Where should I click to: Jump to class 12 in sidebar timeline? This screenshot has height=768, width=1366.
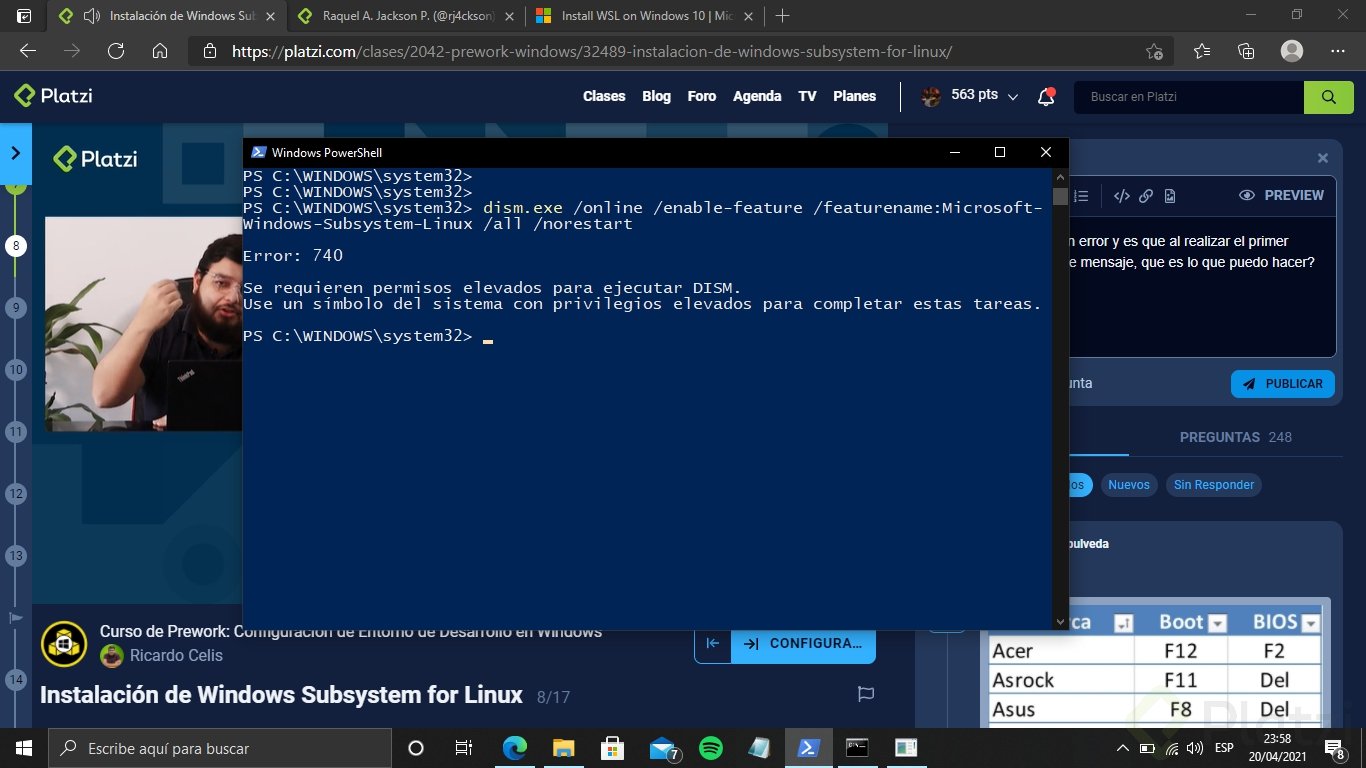(x=16, y=494)
